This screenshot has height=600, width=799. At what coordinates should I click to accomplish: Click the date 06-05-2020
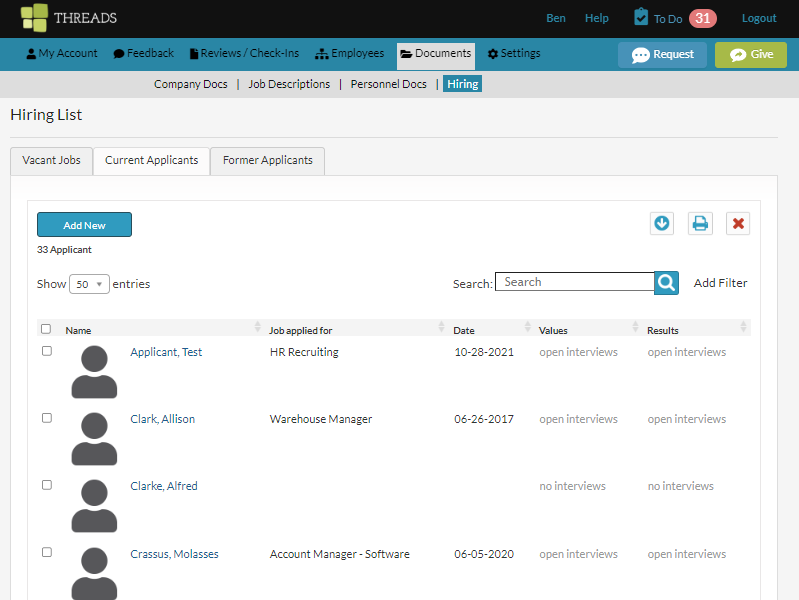484,554
